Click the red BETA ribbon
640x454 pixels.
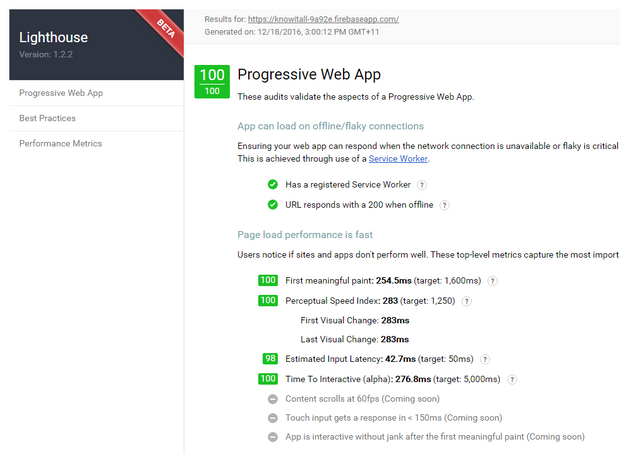click(166, 29)
